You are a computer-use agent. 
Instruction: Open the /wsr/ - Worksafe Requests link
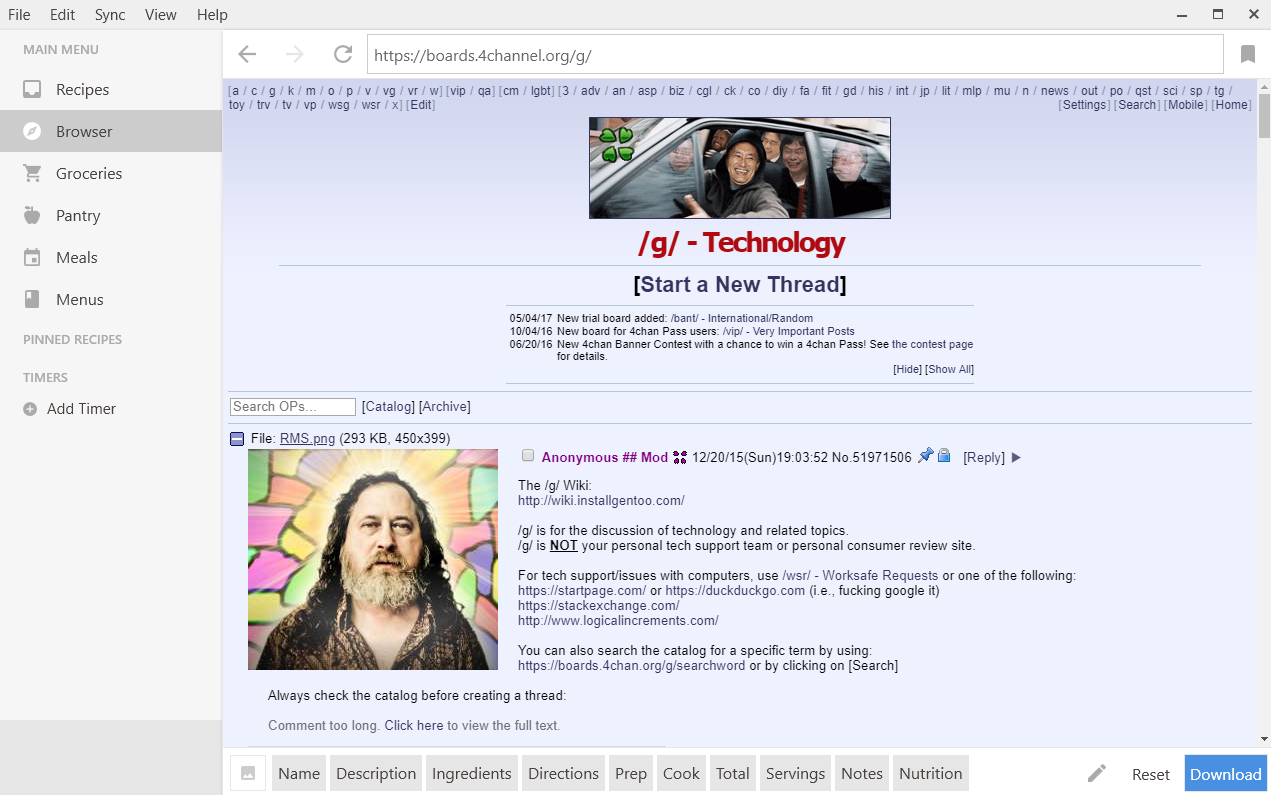tap(860, 576)
